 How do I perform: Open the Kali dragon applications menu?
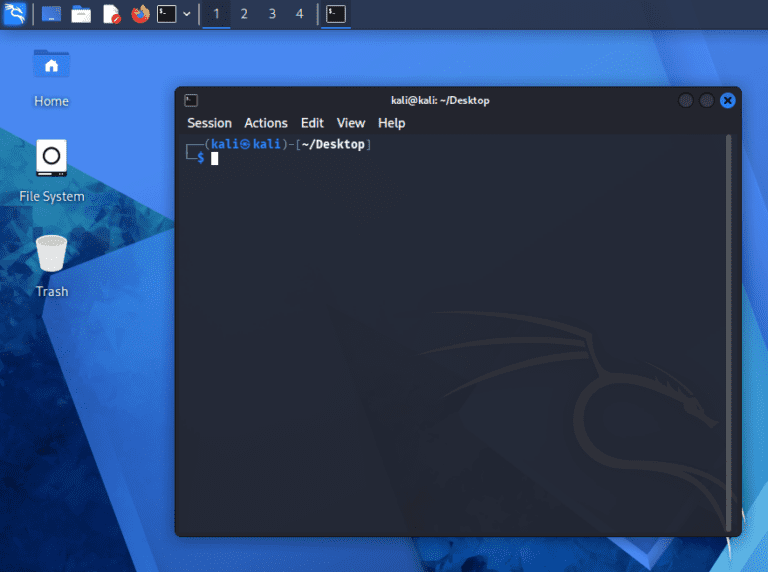point(15,14)
